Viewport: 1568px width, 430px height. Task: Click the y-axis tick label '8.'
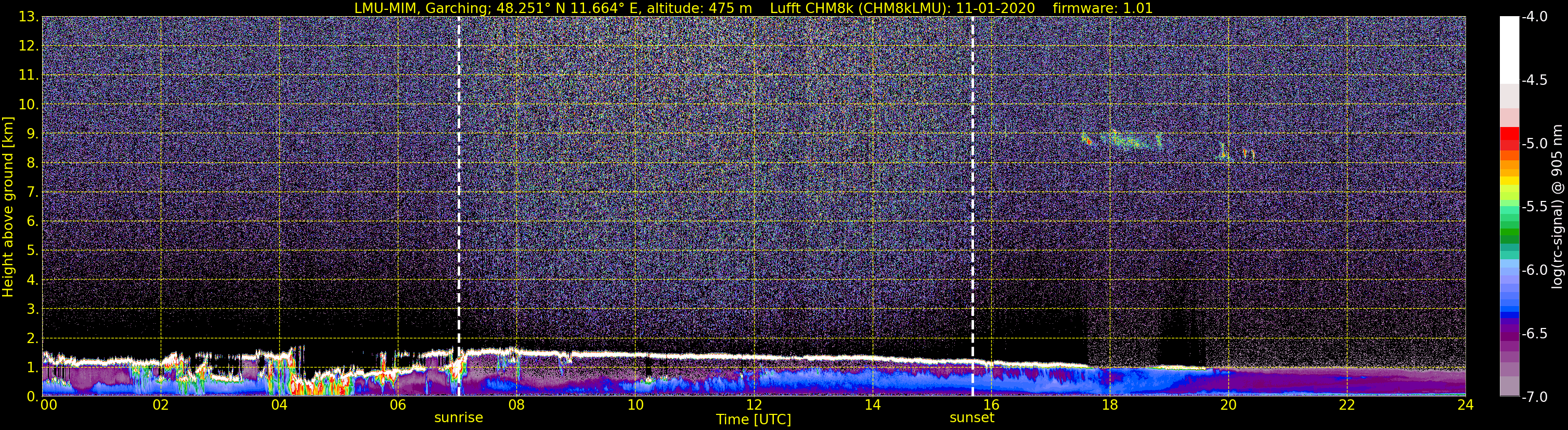pos(33,163)
